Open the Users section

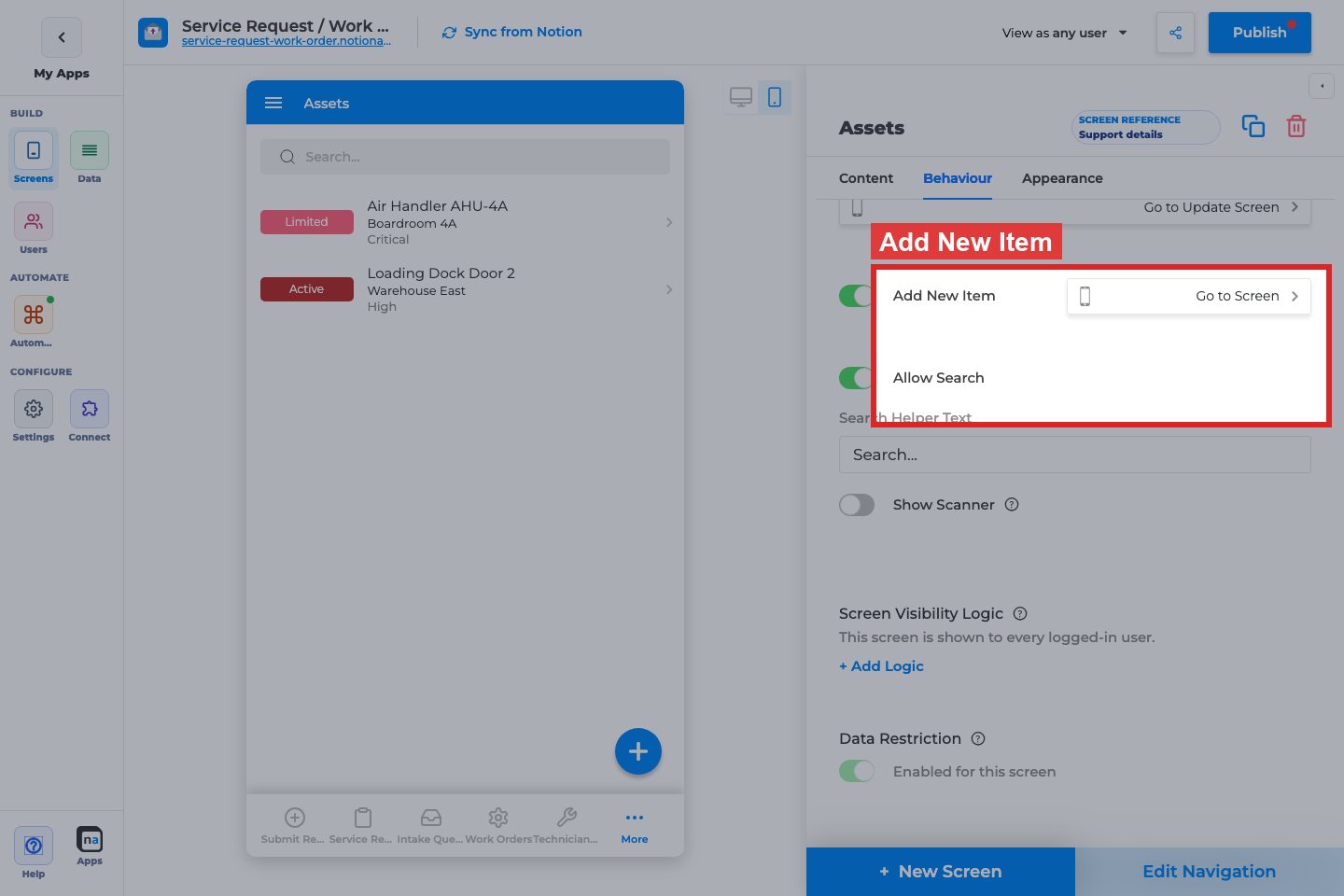[x=34, y=229]
